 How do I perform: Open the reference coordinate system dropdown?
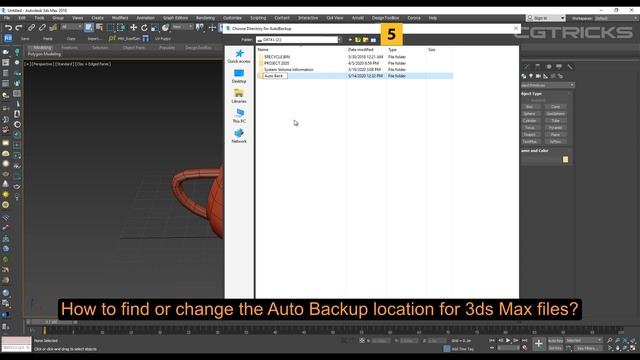tap(182, 27)
